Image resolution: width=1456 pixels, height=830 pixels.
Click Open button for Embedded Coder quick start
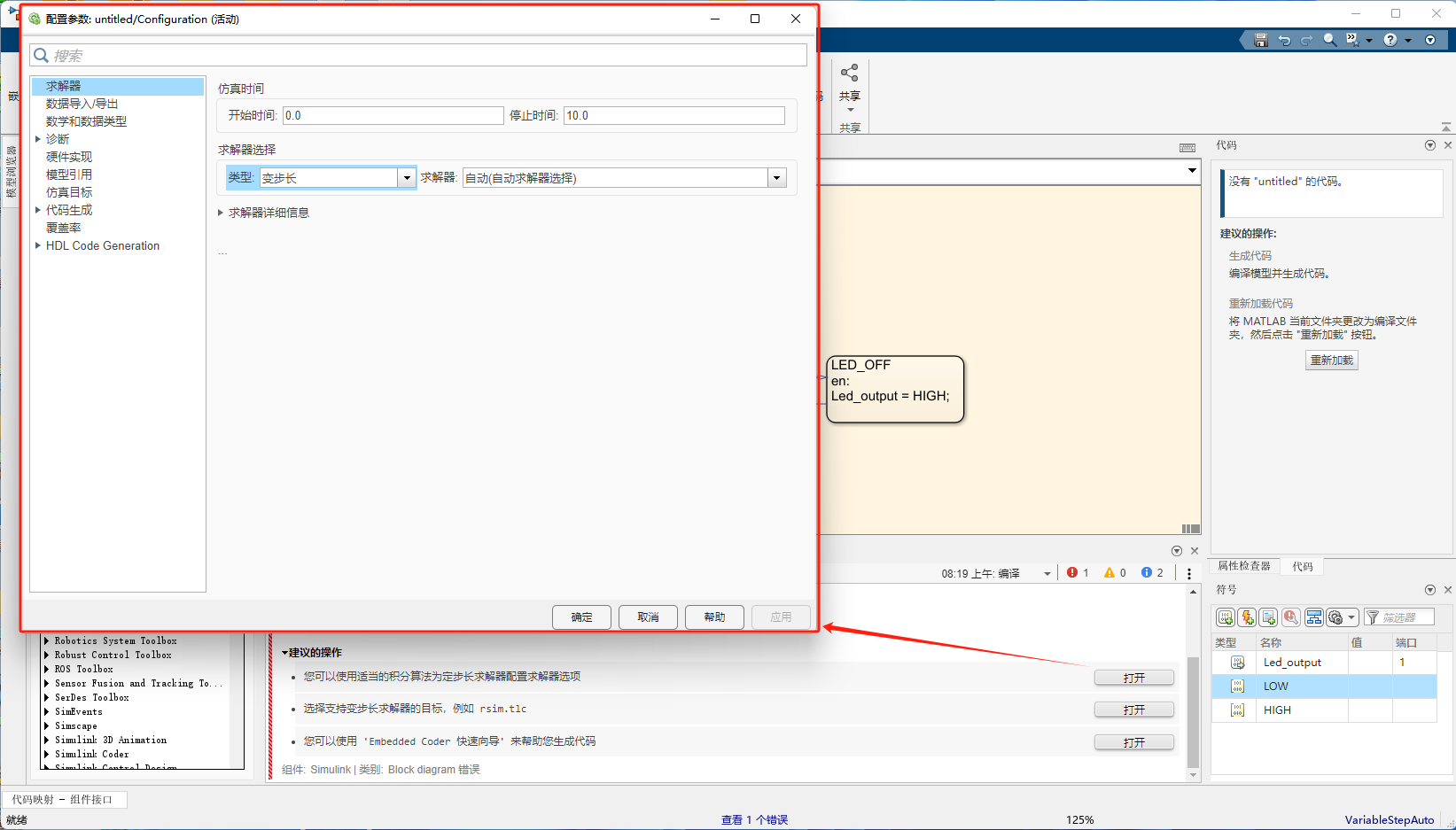tap(1134, 742)
